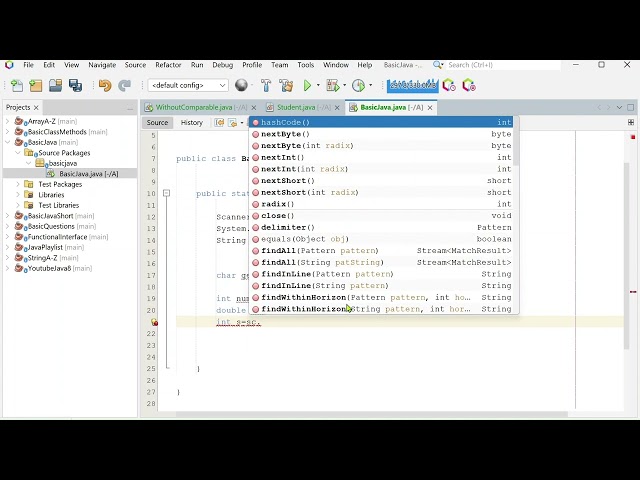The height and width of the screenshot is (480, 640).
Task: Collapse the BasicJava project node
Action: (7, 142)
